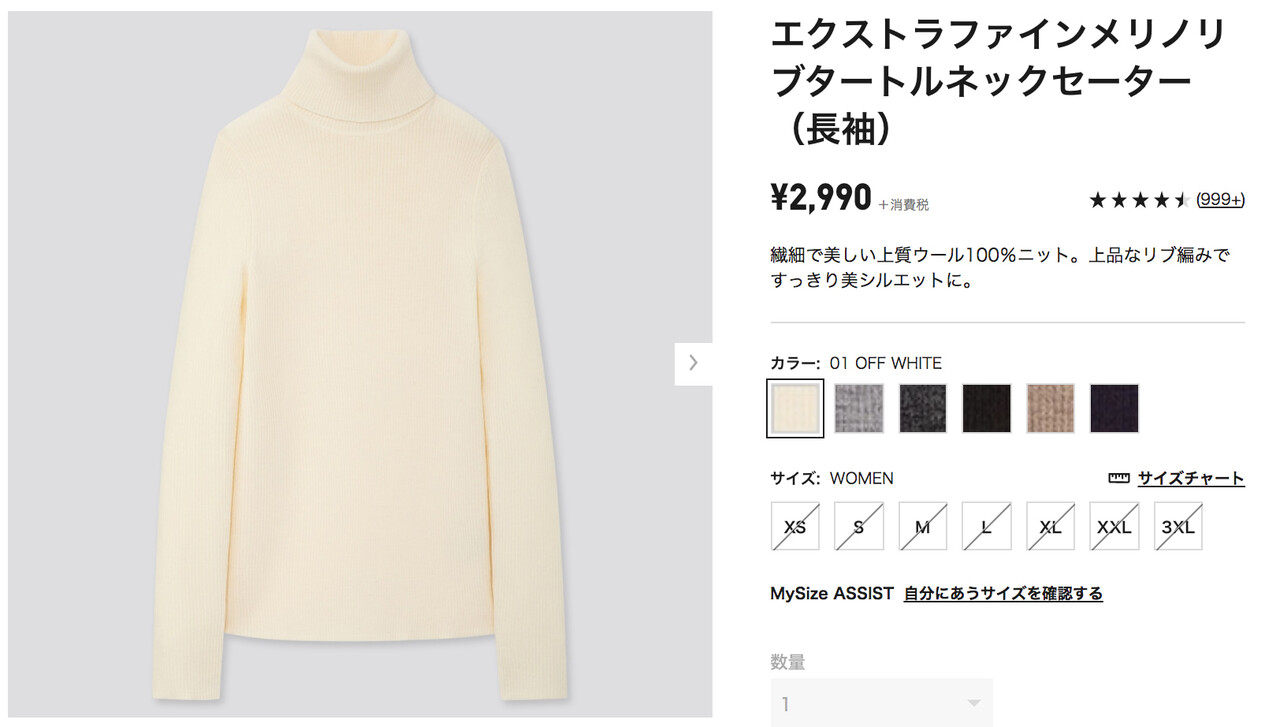This screenshot has height=727, width=1280.
Task: Open the 999+ reviews link
Action: [1220, 200]
